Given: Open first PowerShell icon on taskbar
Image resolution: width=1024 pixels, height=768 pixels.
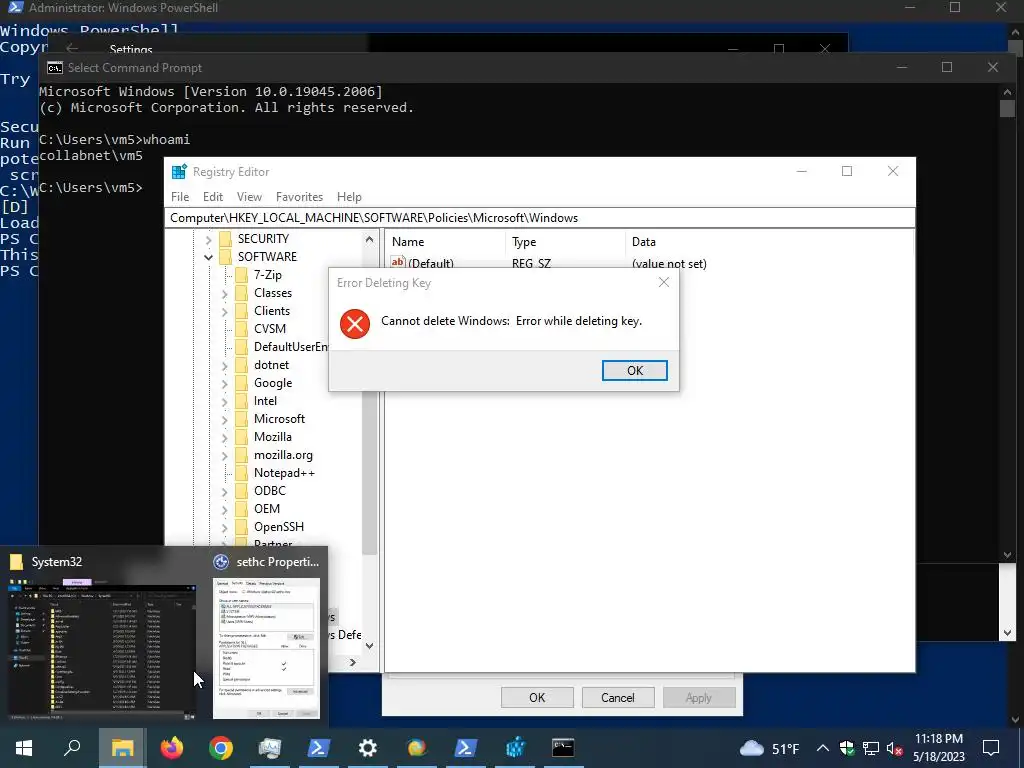Looking at the screenshot, I should pyautogui.click(x=319, y=748).
